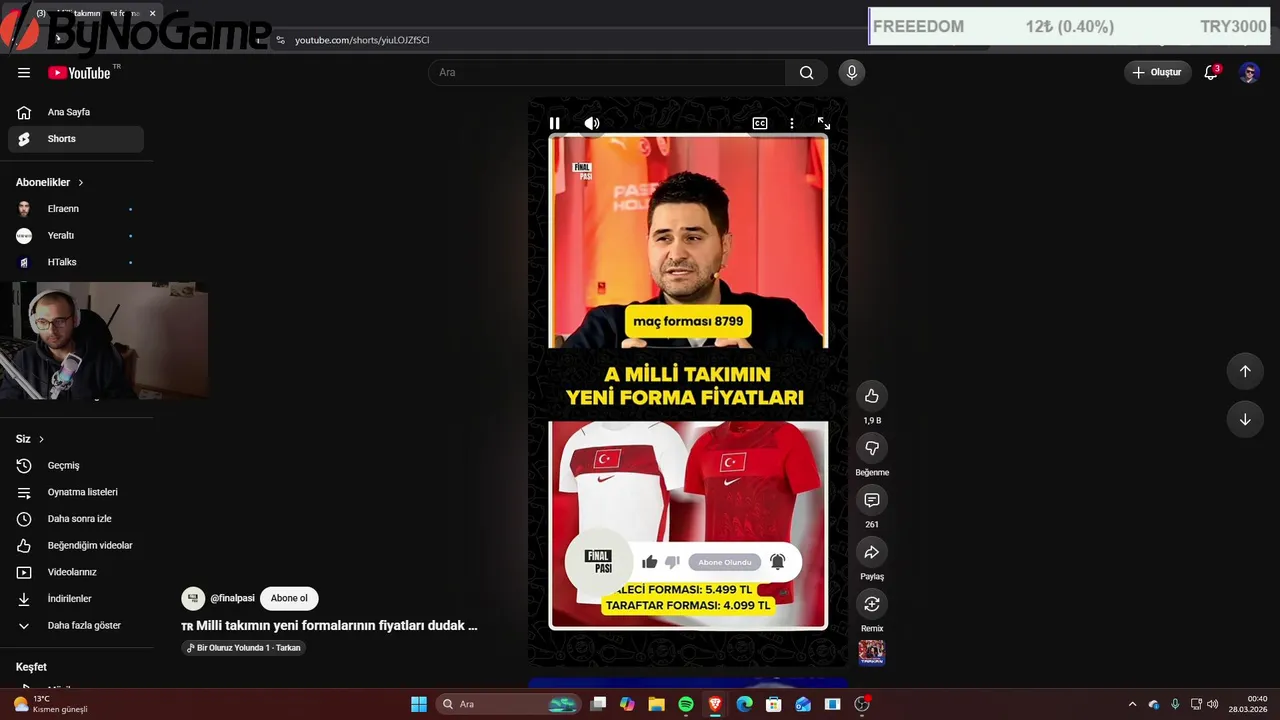This screenshot has width=1280, height=720.
Task: Click the system tray microphone icon
Action: click(1175, 704)
